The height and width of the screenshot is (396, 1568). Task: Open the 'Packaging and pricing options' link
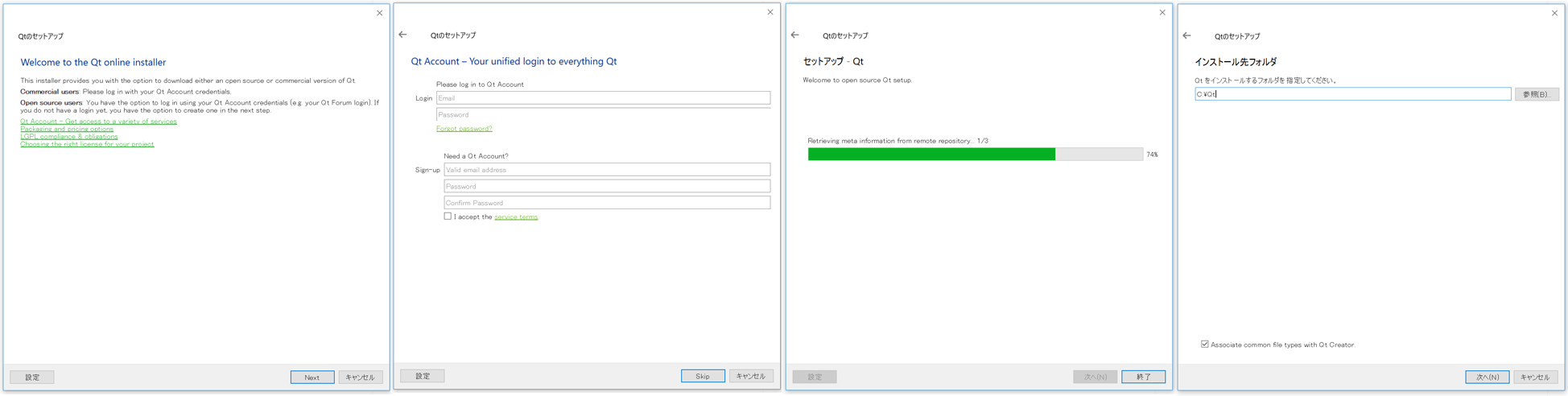pyautogui.click(x=67, y=129)
